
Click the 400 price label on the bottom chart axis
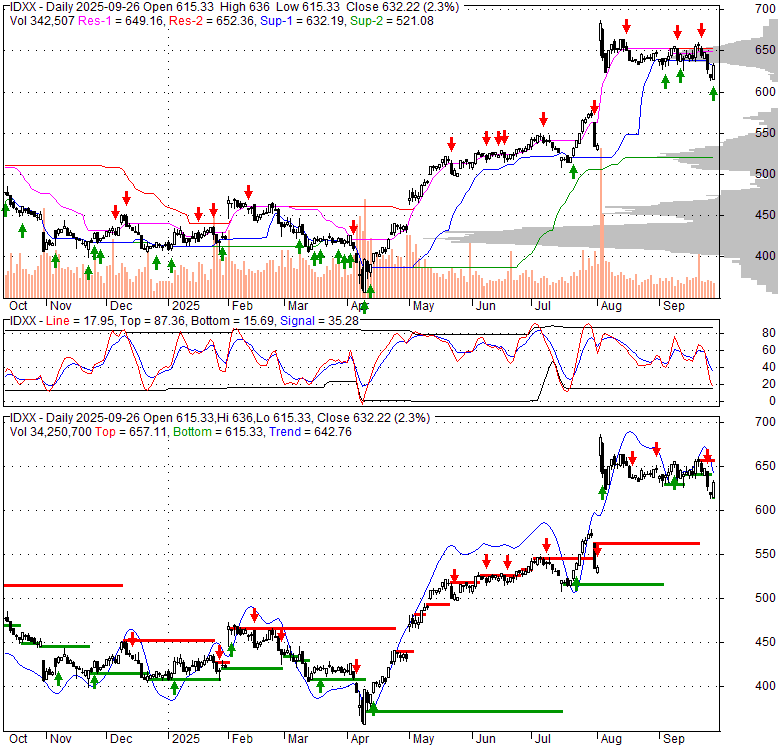[765, 686]
